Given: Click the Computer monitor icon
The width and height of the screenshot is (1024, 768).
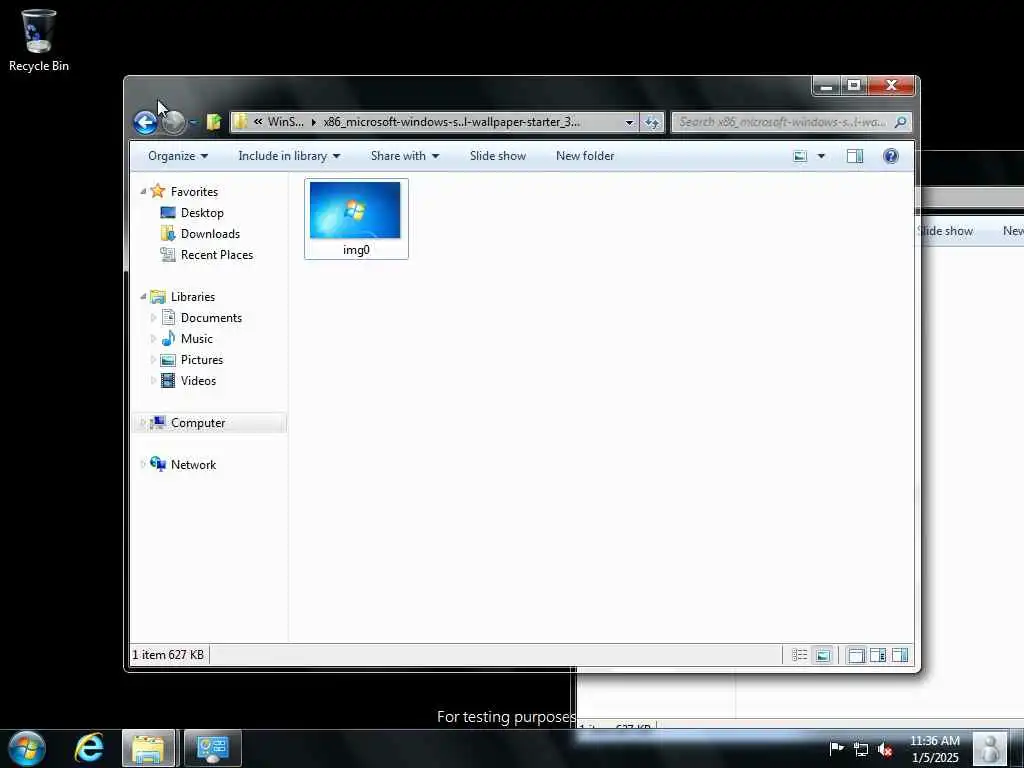Looking at the screenshot, I should 157,423.
